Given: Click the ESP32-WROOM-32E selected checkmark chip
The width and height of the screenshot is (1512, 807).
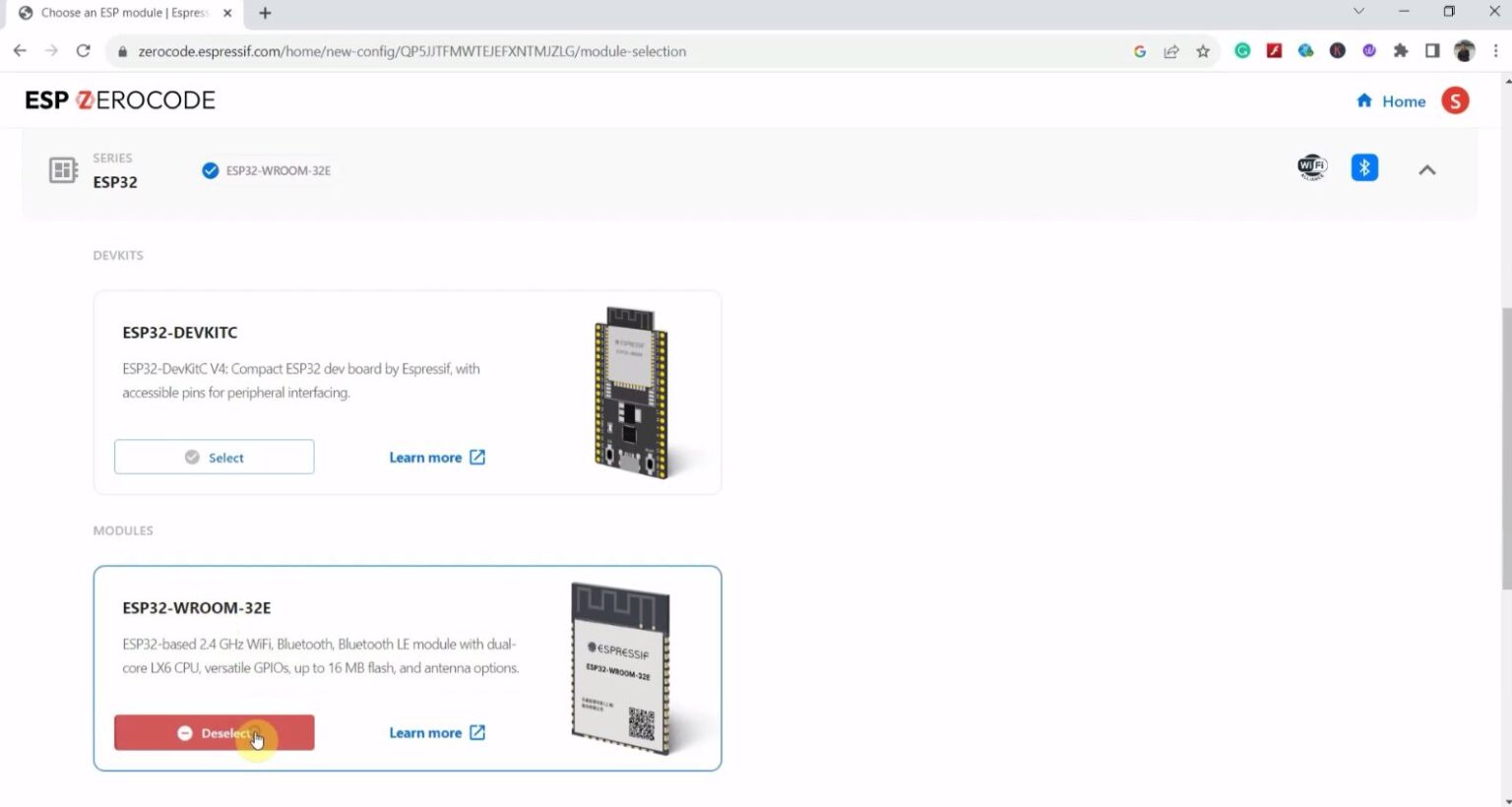Looking at the screenshot, I should coord(267,171).
